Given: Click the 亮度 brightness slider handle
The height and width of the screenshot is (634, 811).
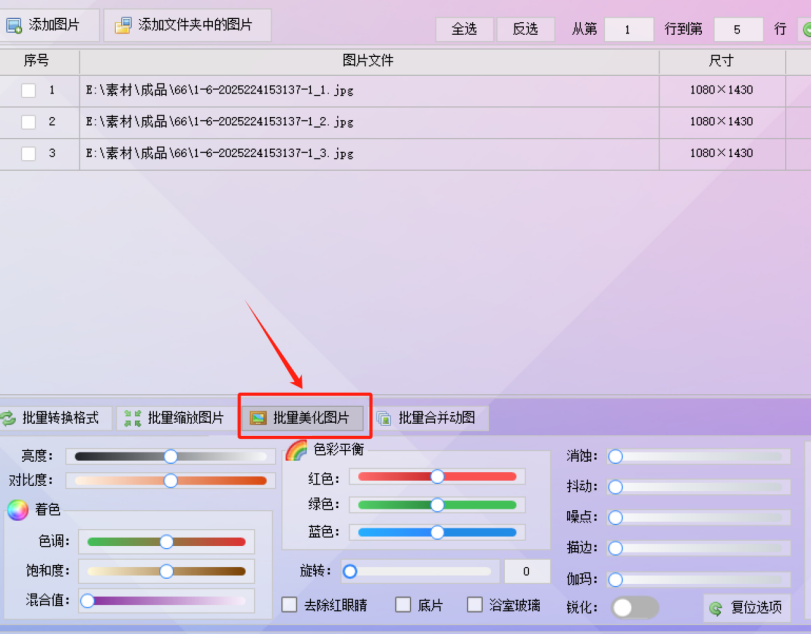Looking at the screenshot, I should click(x=170, y=456).
